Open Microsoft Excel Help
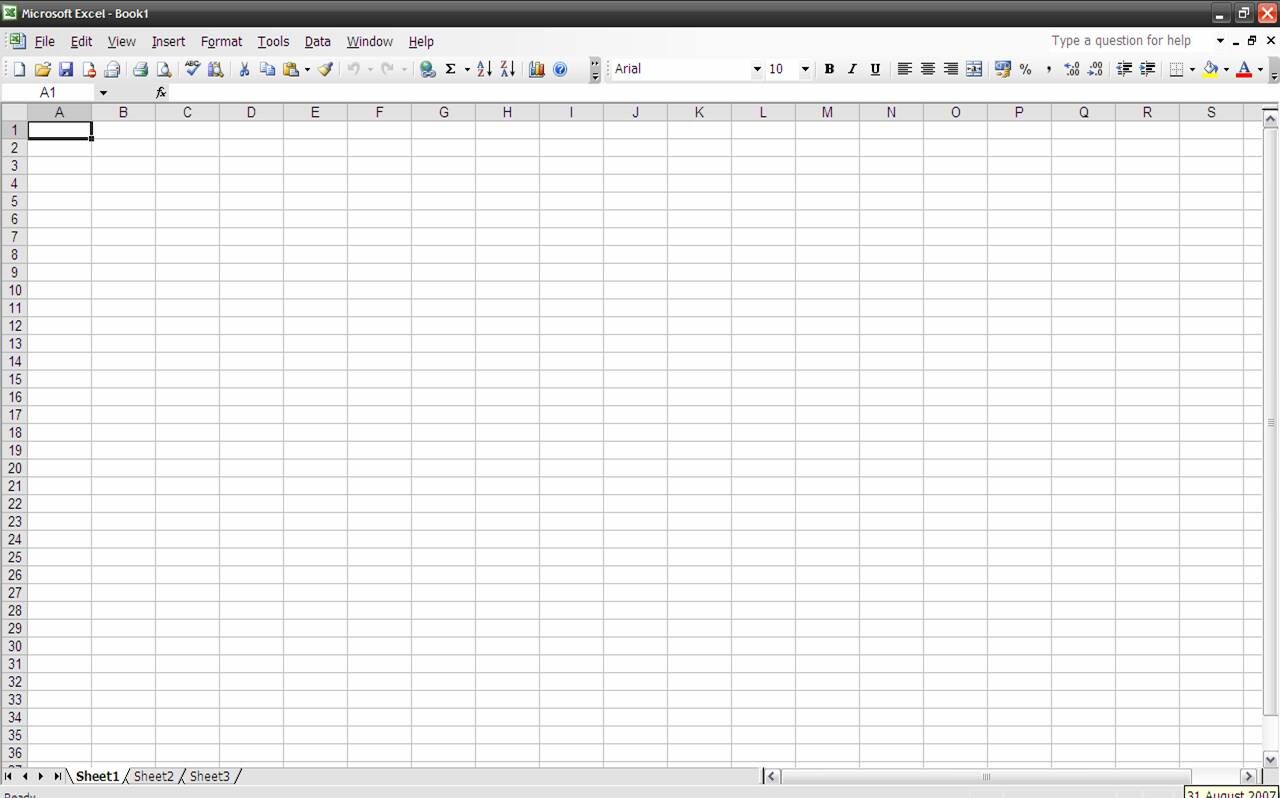 [561, 69]
